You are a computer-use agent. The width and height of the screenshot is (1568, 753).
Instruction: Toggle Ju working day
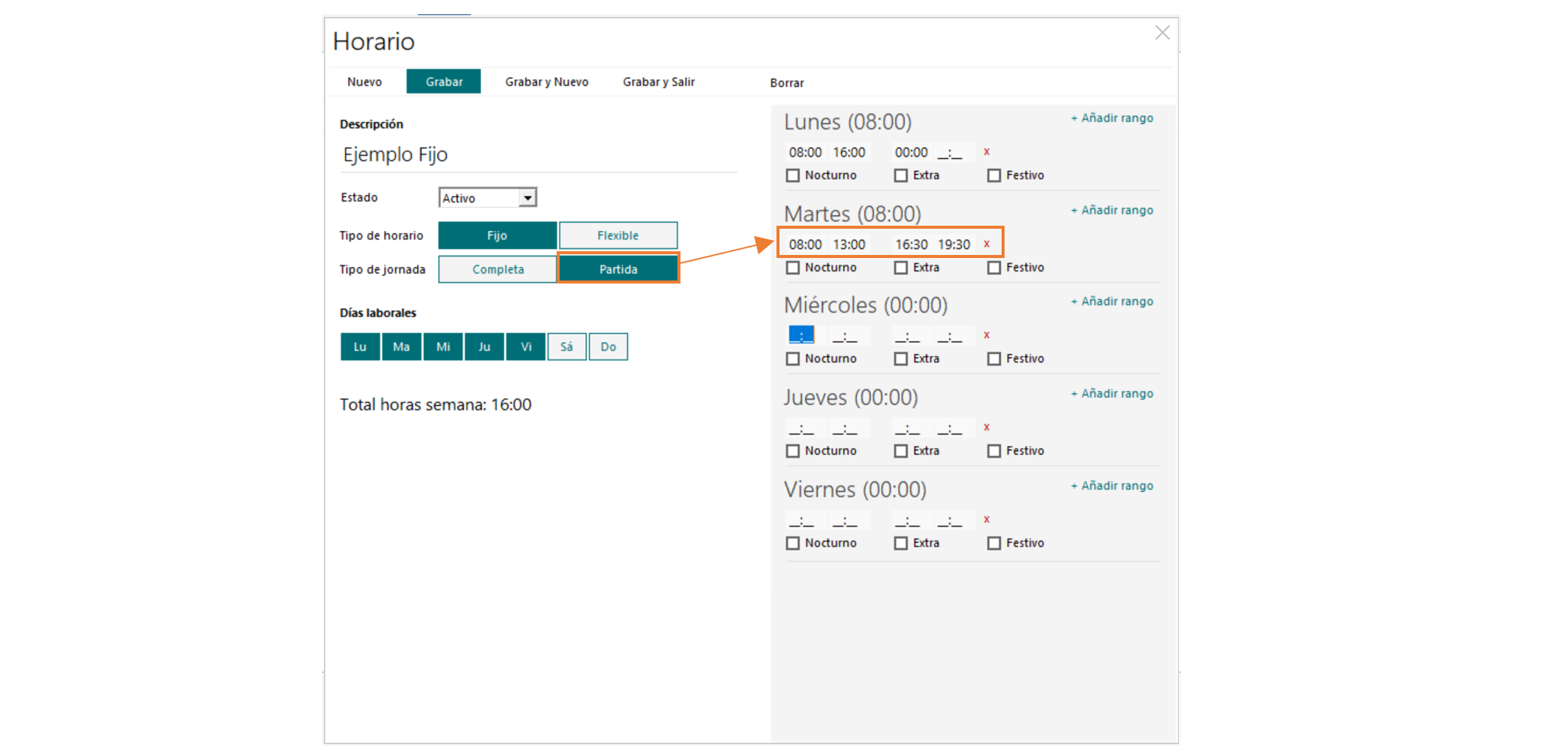pos(485,347)
